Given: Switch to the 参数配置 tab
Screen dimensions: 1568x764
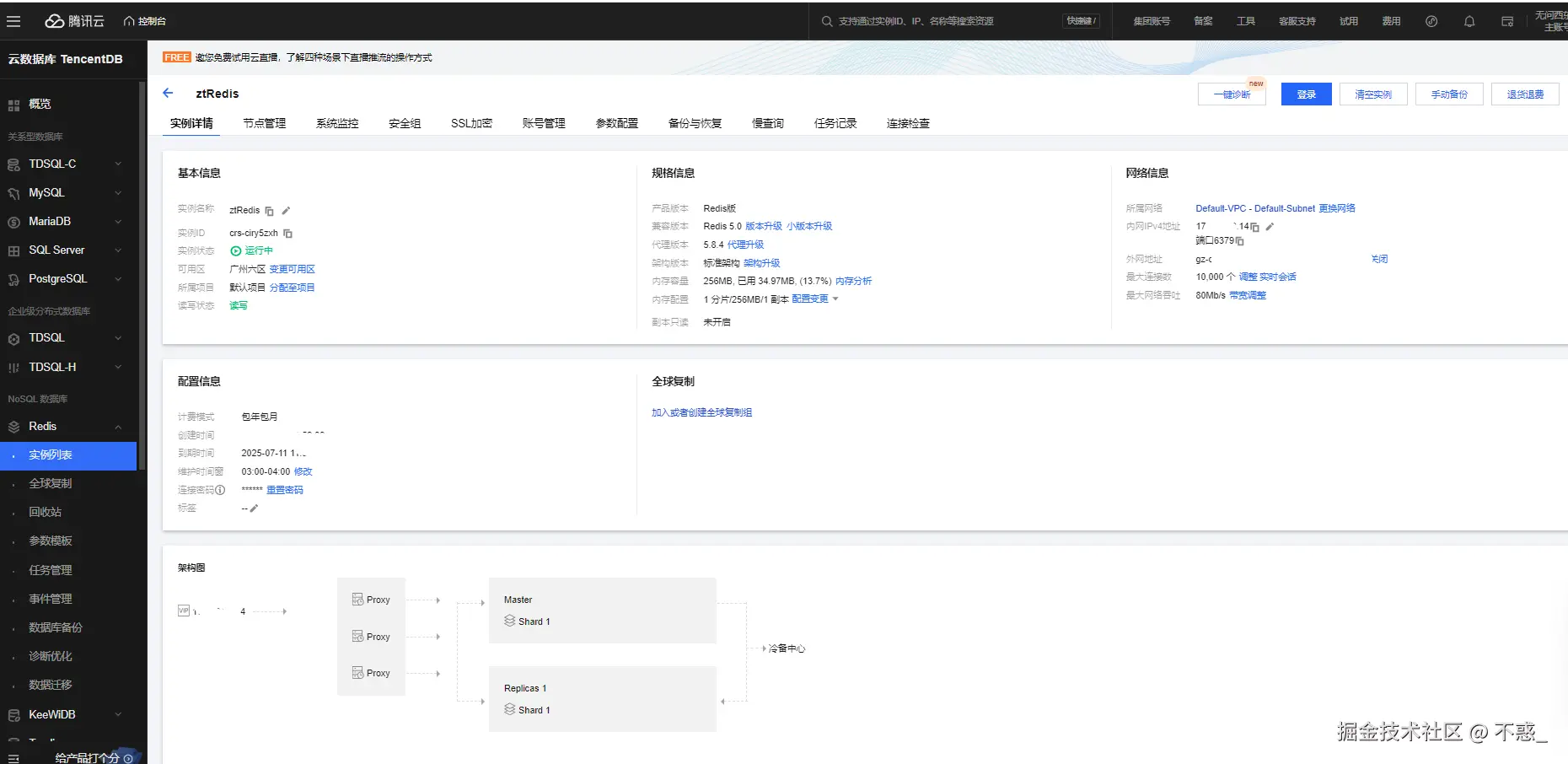Looking at the screenshot, I should click(617, 123).
